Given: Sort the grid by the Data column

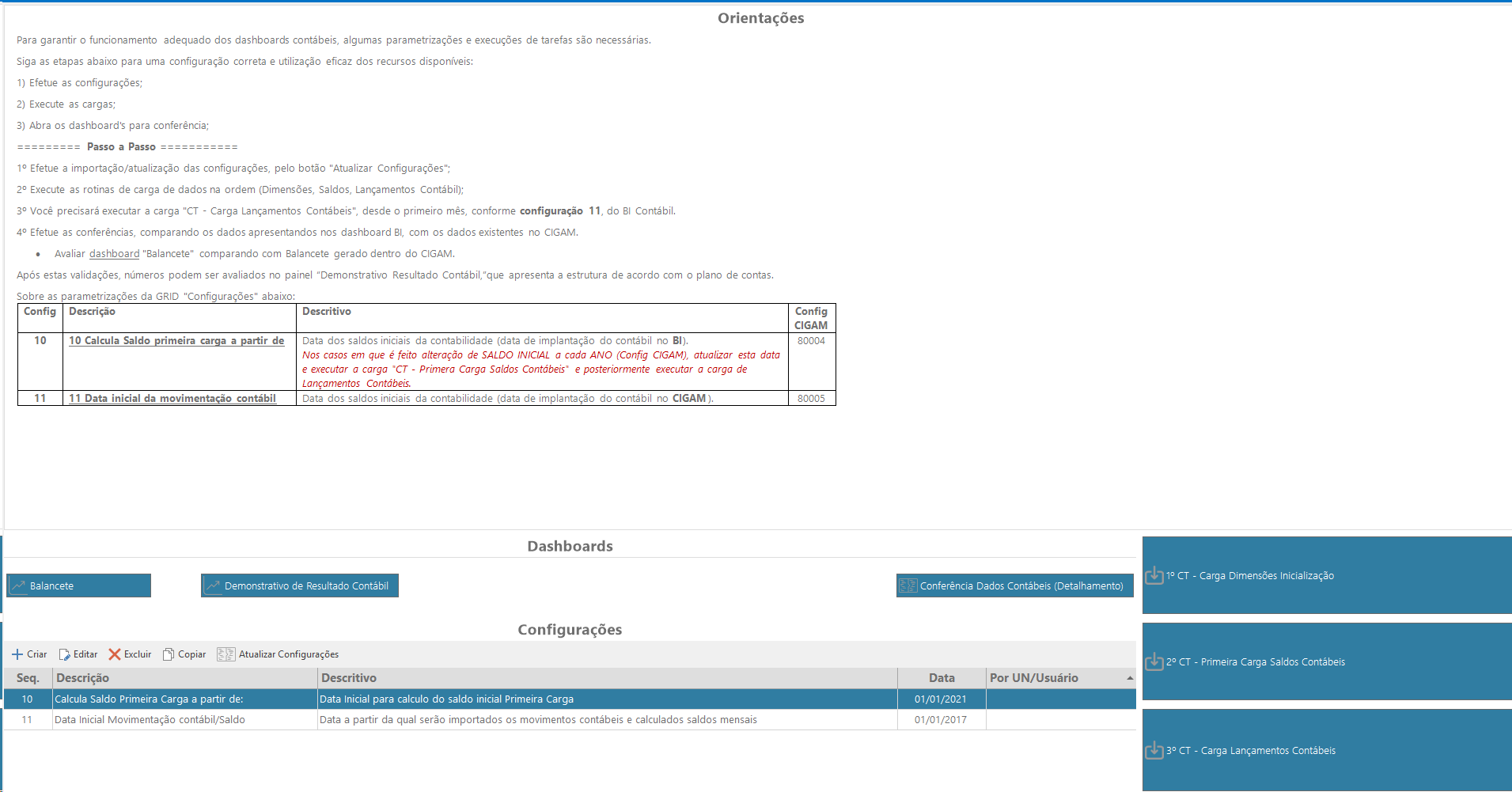Looking at the screenshot, I should [x=942, y=678].
